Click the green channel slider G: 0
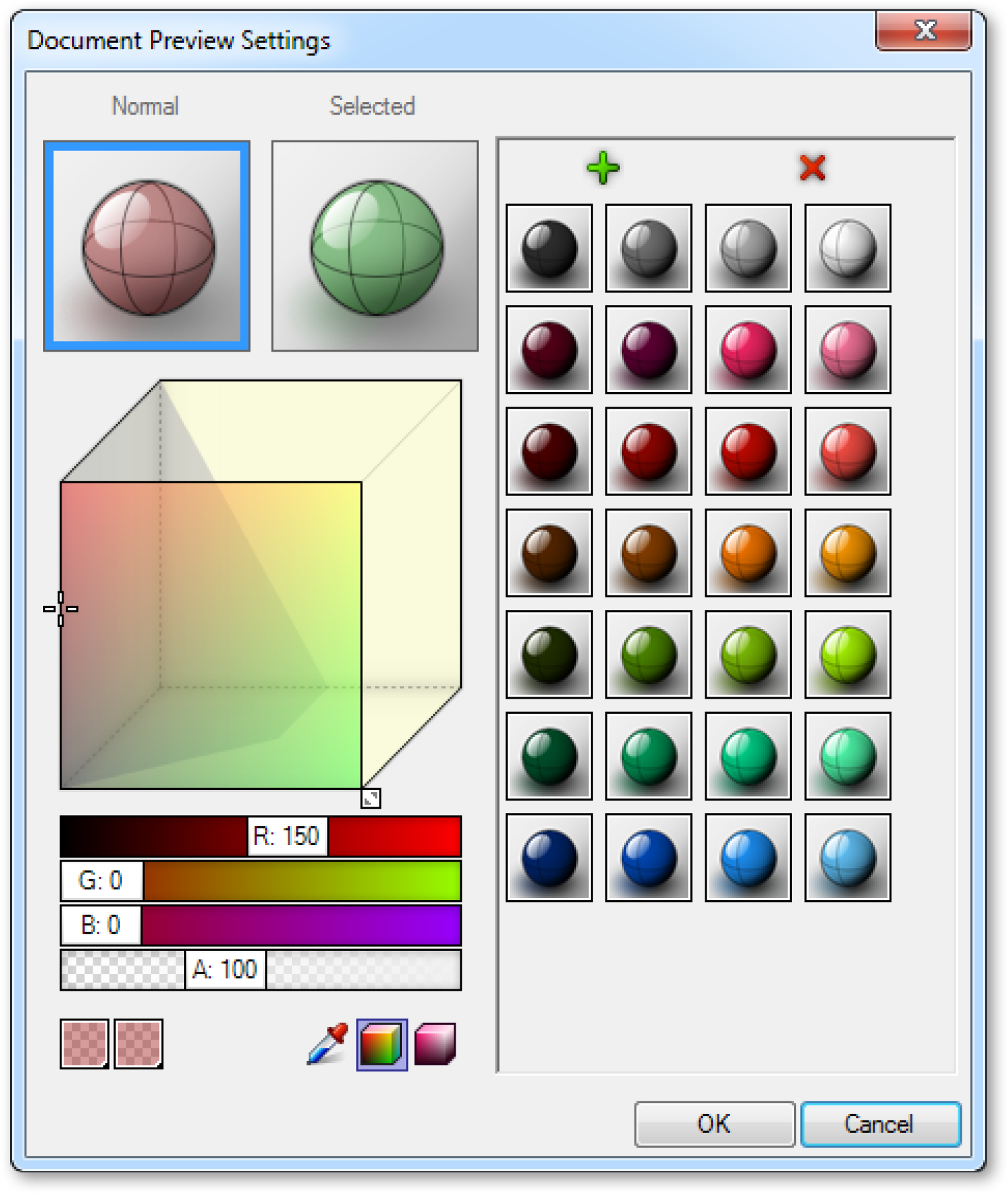The width and height of the screenshot is (1008, 1194). tap(261, 881)
